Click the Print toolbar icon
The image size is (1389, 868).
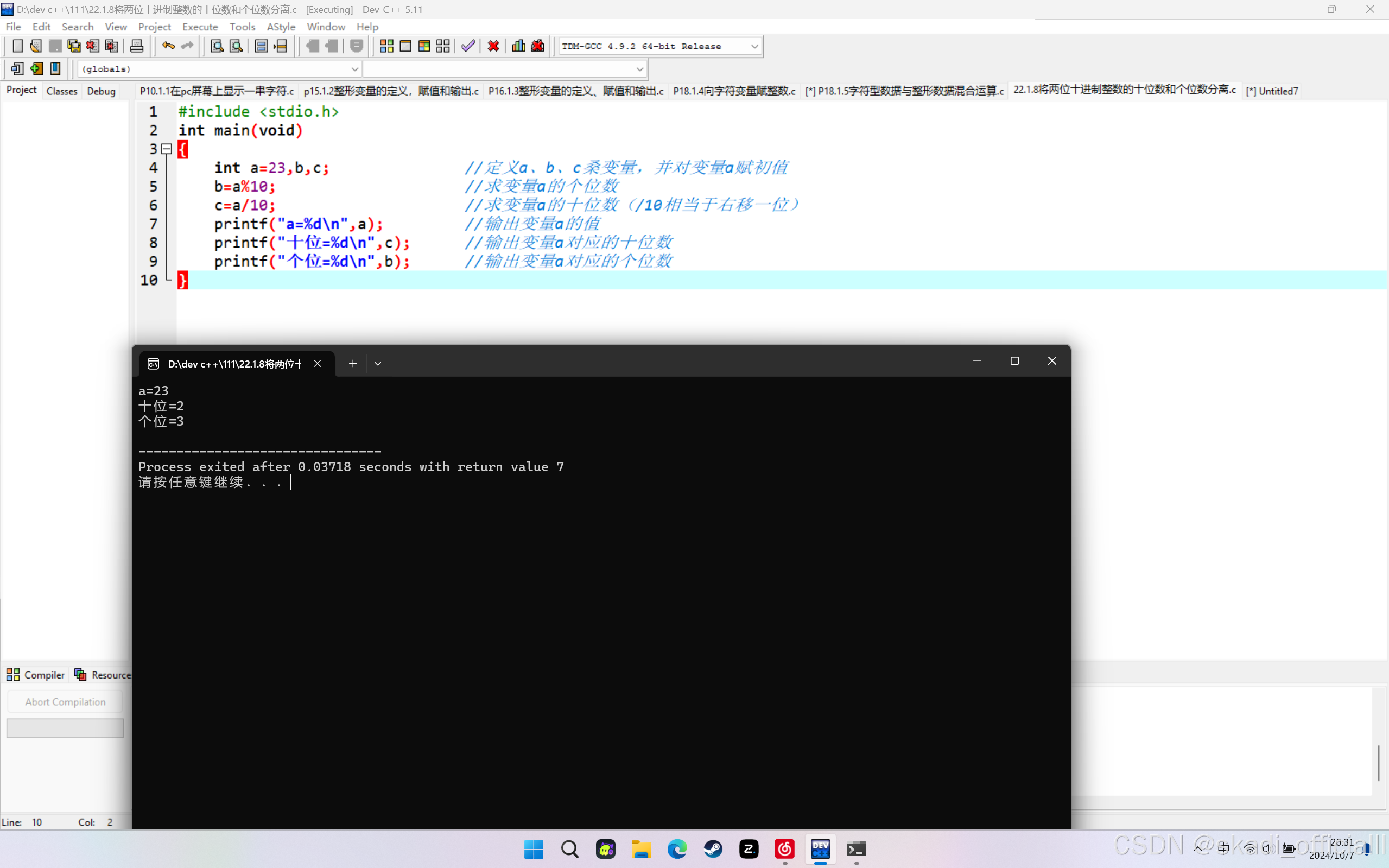(137, 46)
